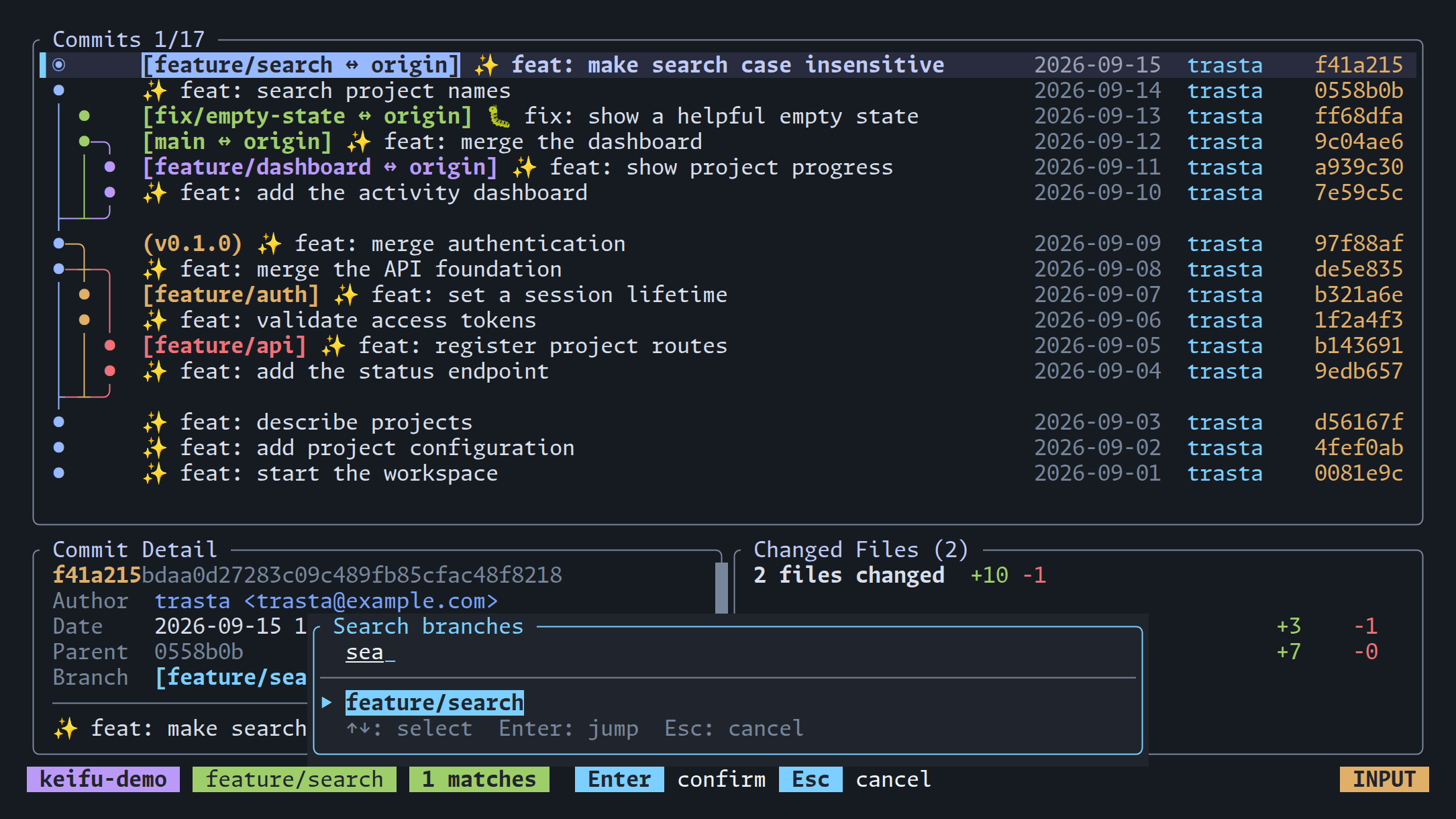Click the selection arrow beside feature/search
This screenshot has height=819, width=1456.
pyautogui.click(x=327, y=703)
